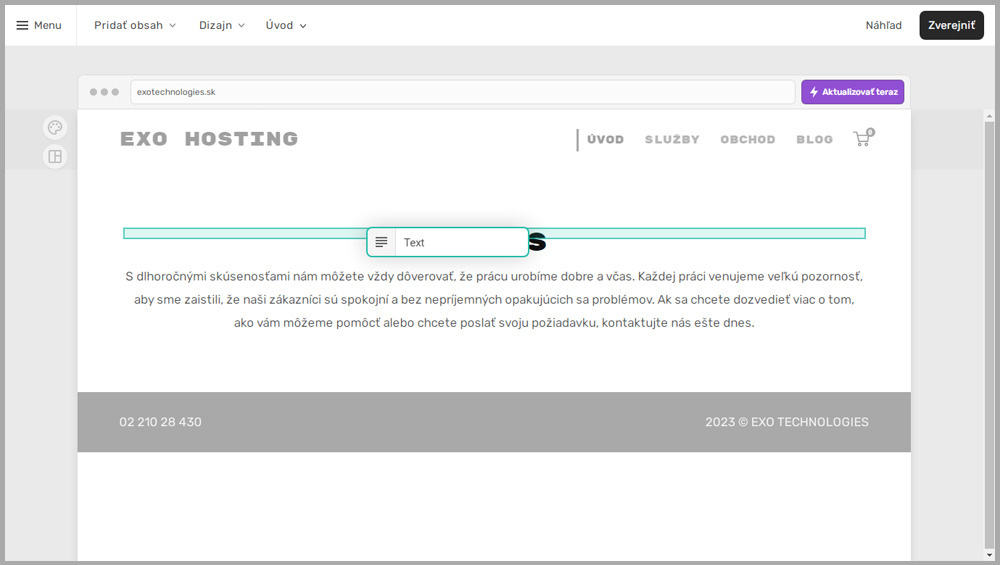This screenshot has height=565, width=1000.
Task: Select the ÚVOD navigation item
Action: click(x=605, y=140)
